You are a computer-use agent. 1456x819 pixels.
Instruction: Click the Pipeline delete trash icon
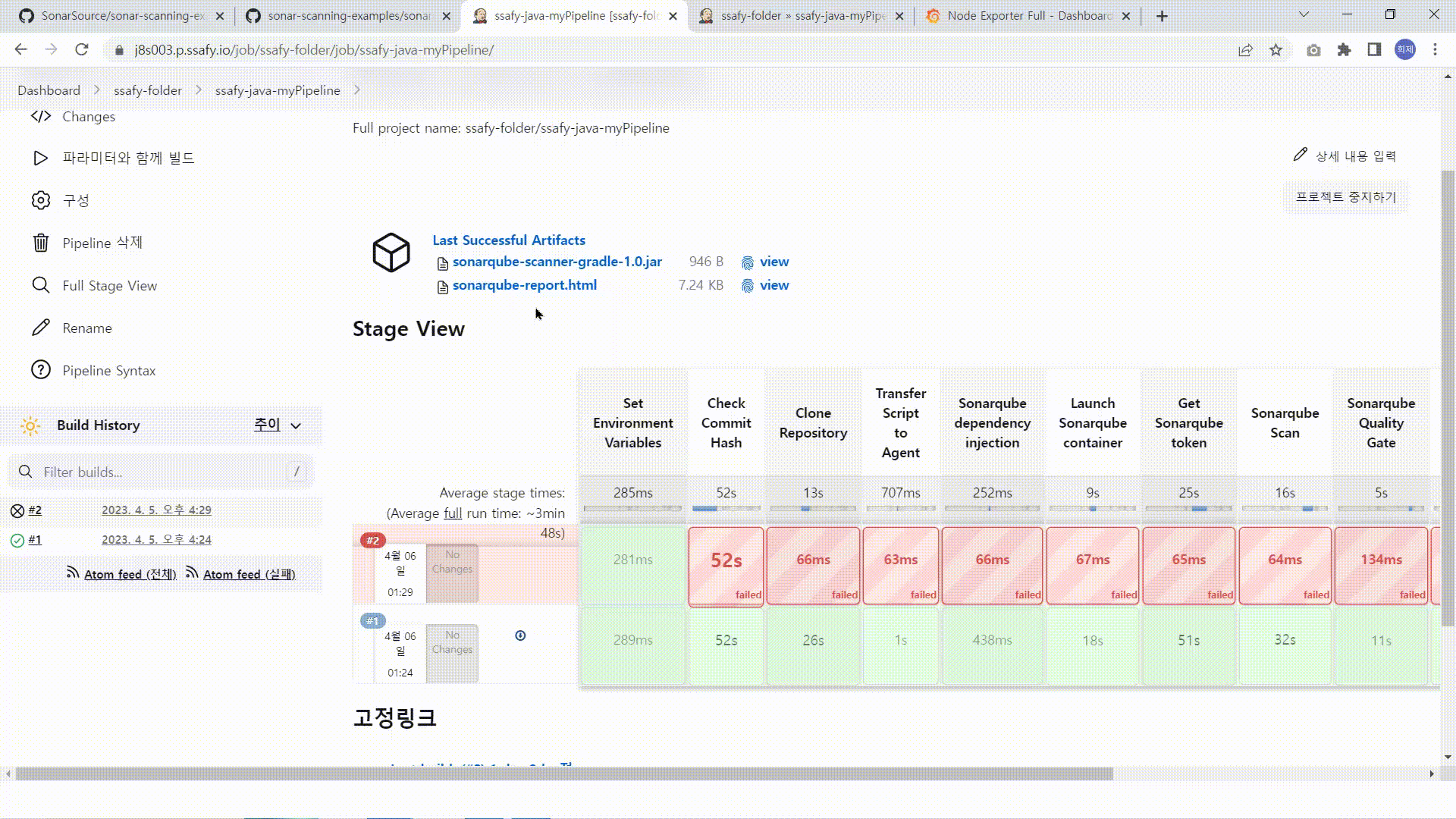point(41,243)
